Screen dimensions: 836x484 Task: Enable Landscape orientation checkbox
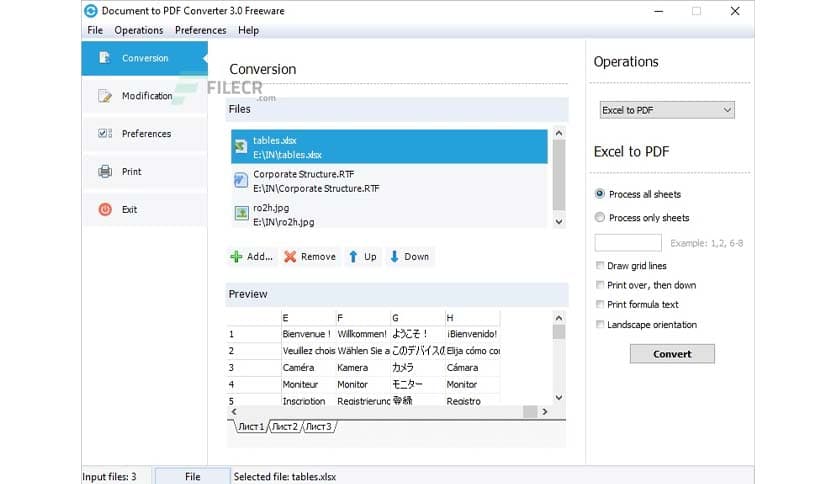600,324
